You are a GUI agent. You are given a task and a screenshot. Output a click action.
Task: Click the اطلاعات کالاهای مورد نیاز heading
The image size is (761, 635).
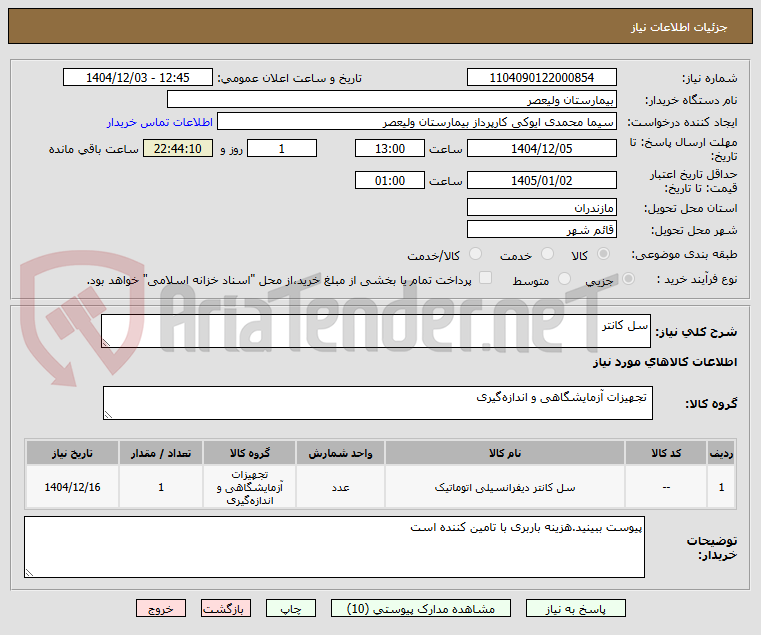click(x=664, y=362)
